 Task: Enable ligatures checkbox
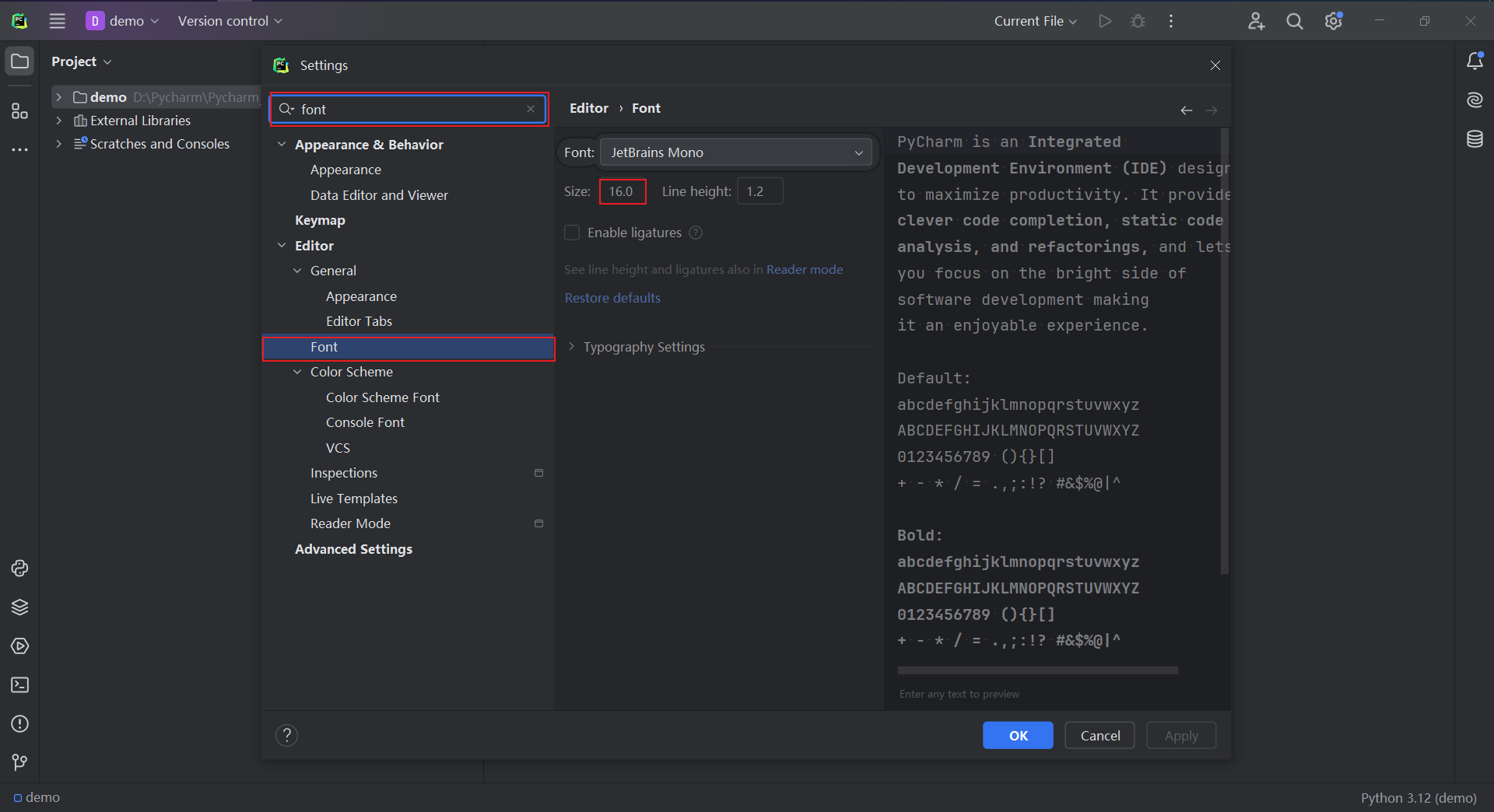click(x=572, y=233)
